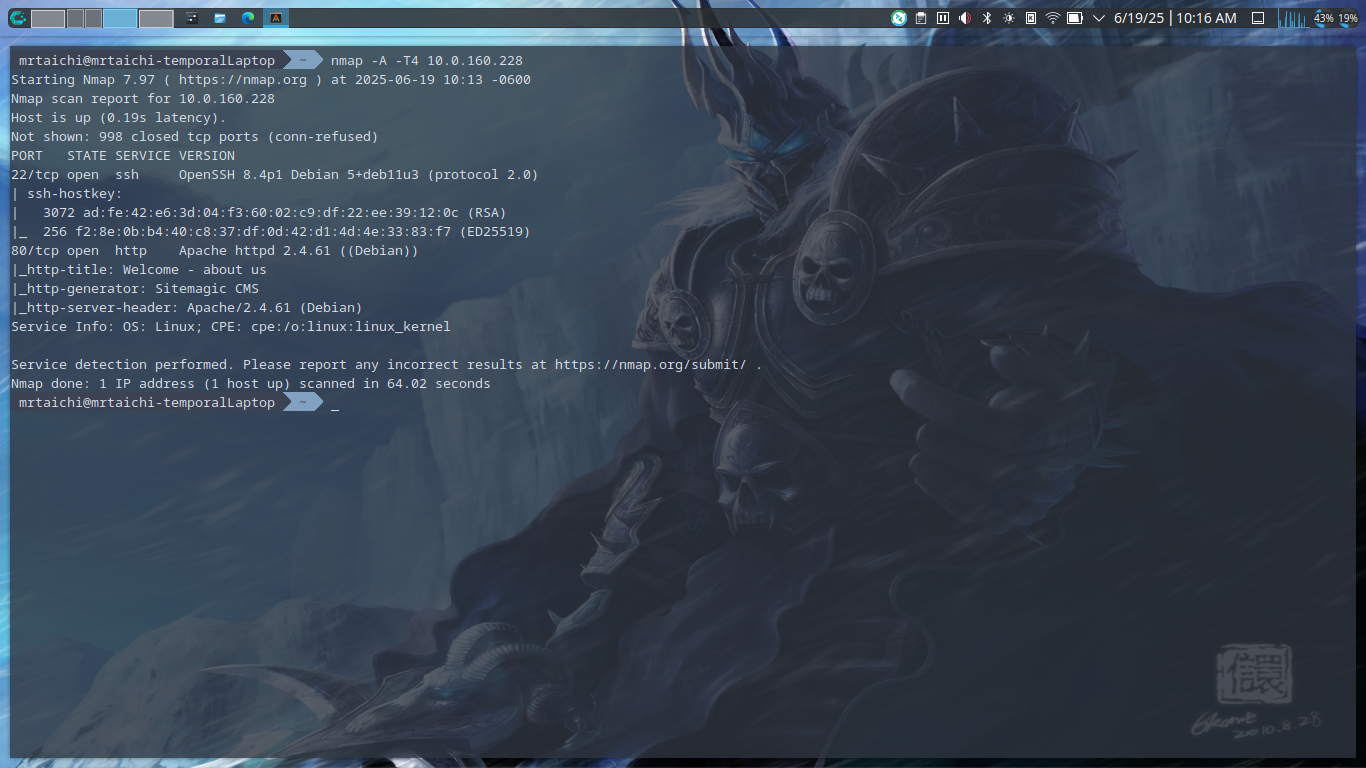Image resolution: width=1366 pixels, height=768 pixels.
Task: Open the Dolphin file manager
Action: (x=220, y=18)
